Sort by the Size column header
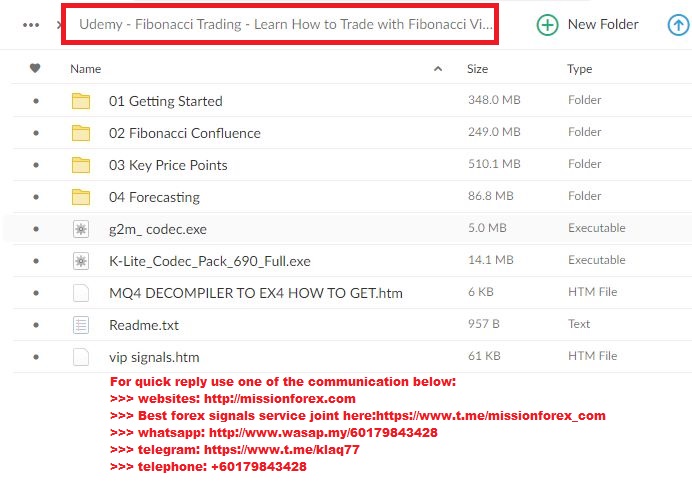The width and height of the screenshot is (692, 495). (478, 69)
